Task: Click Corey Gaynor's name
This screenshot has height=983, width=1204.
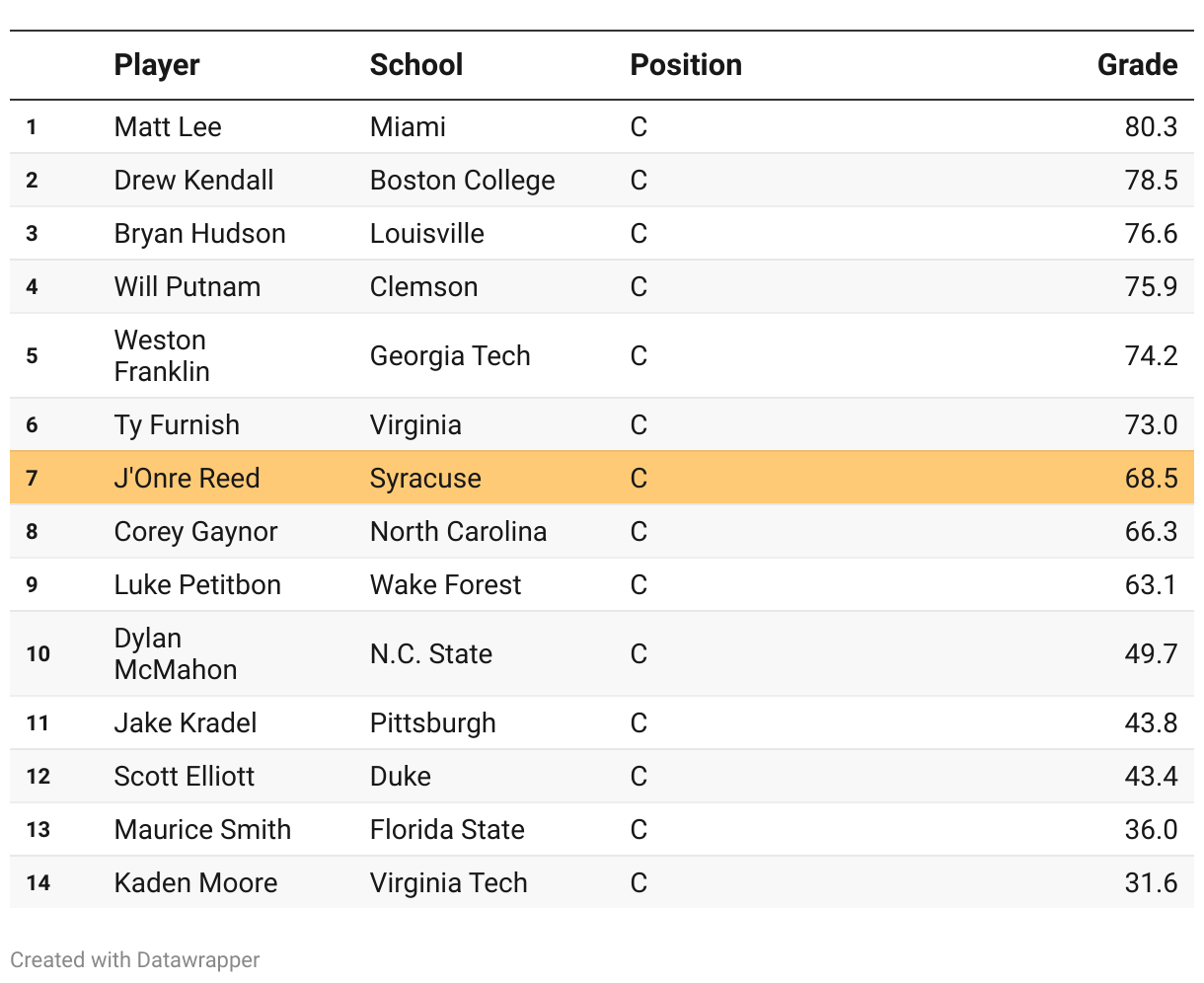Action: coord(195,532)
